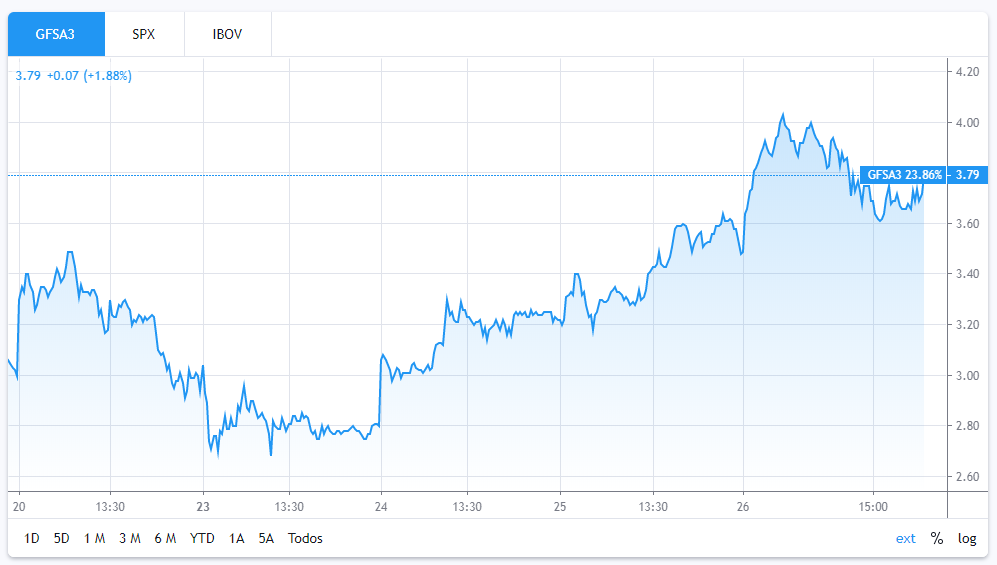Enable the log scale
This screenshot has height=565, width=997.
[x=967, y=538]
